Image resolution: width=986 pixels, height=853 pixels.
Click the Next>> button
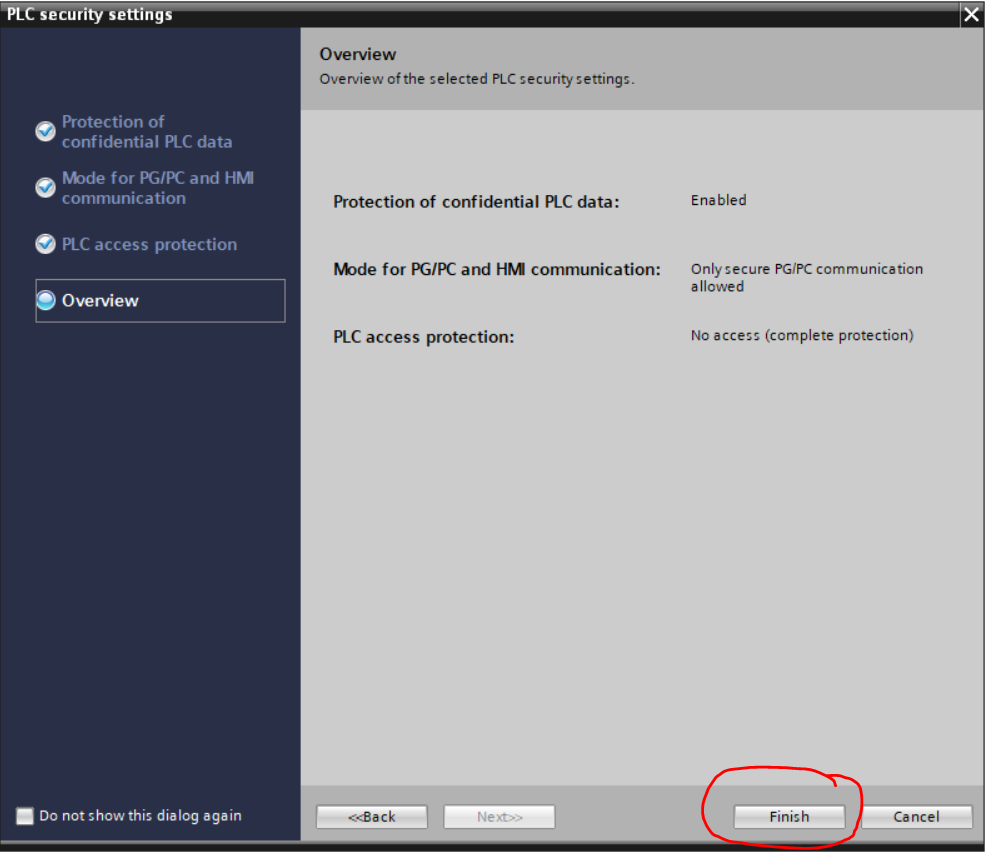point(499,817)
